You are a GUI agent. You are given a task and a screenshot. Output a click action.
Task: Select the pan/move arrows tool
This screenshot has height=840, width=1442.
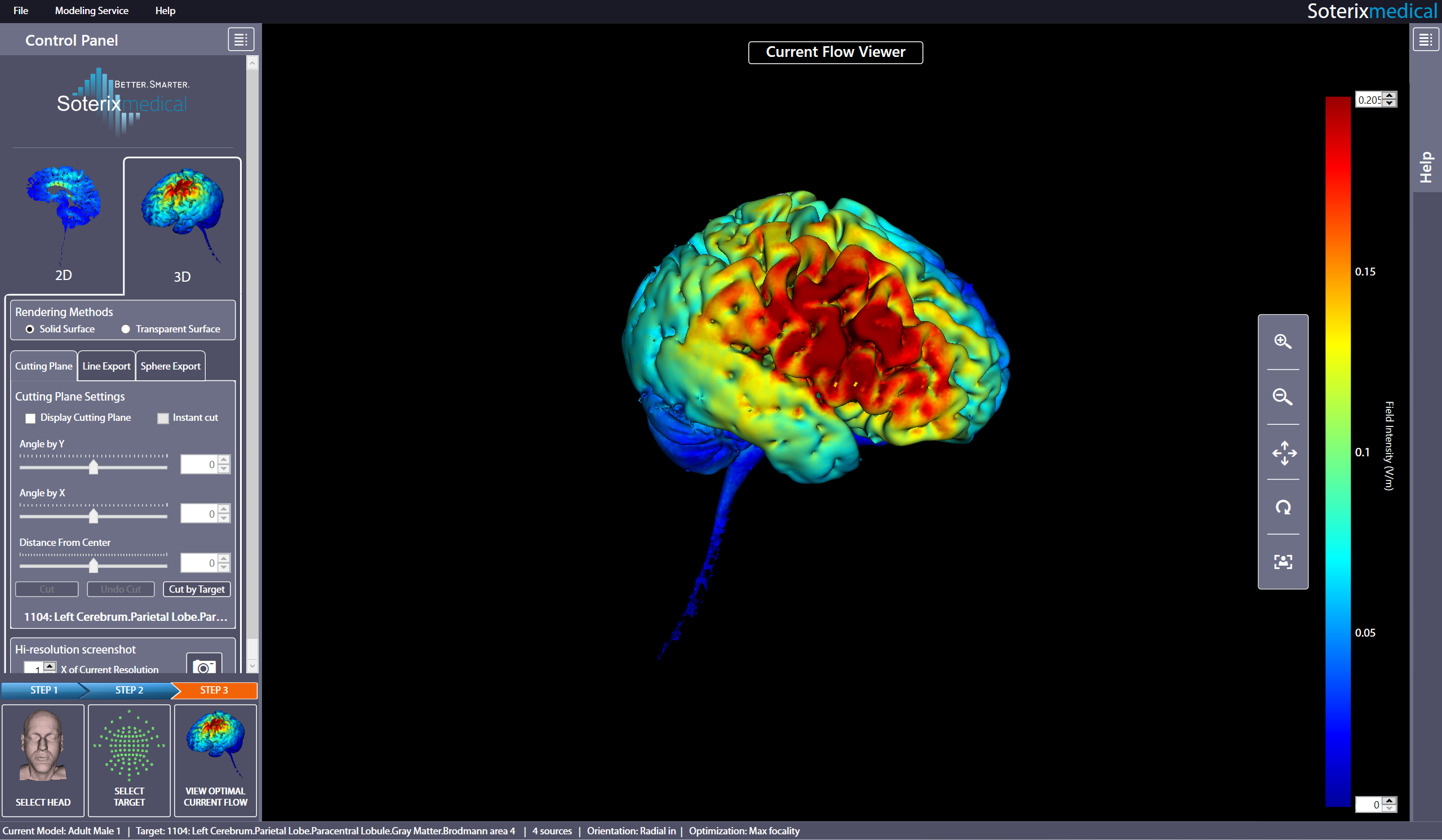click(1284, 452)
